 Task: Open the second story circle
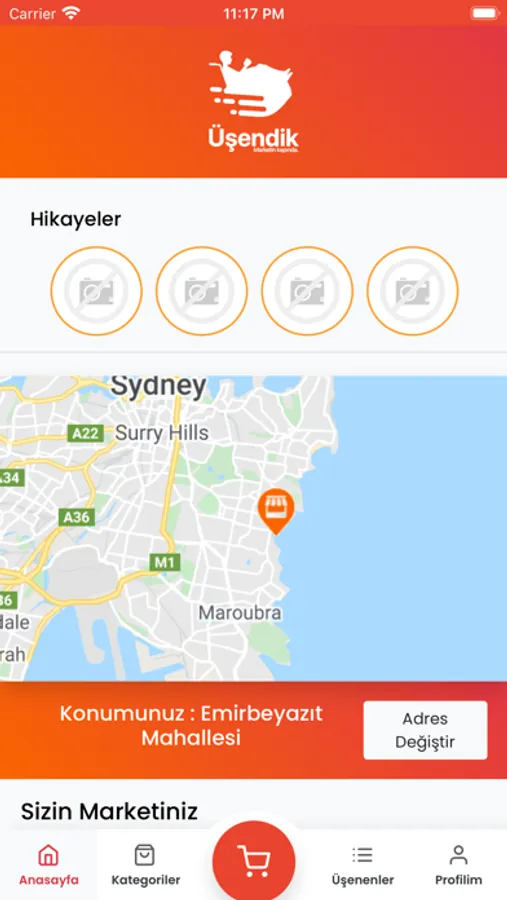point(202,291)
